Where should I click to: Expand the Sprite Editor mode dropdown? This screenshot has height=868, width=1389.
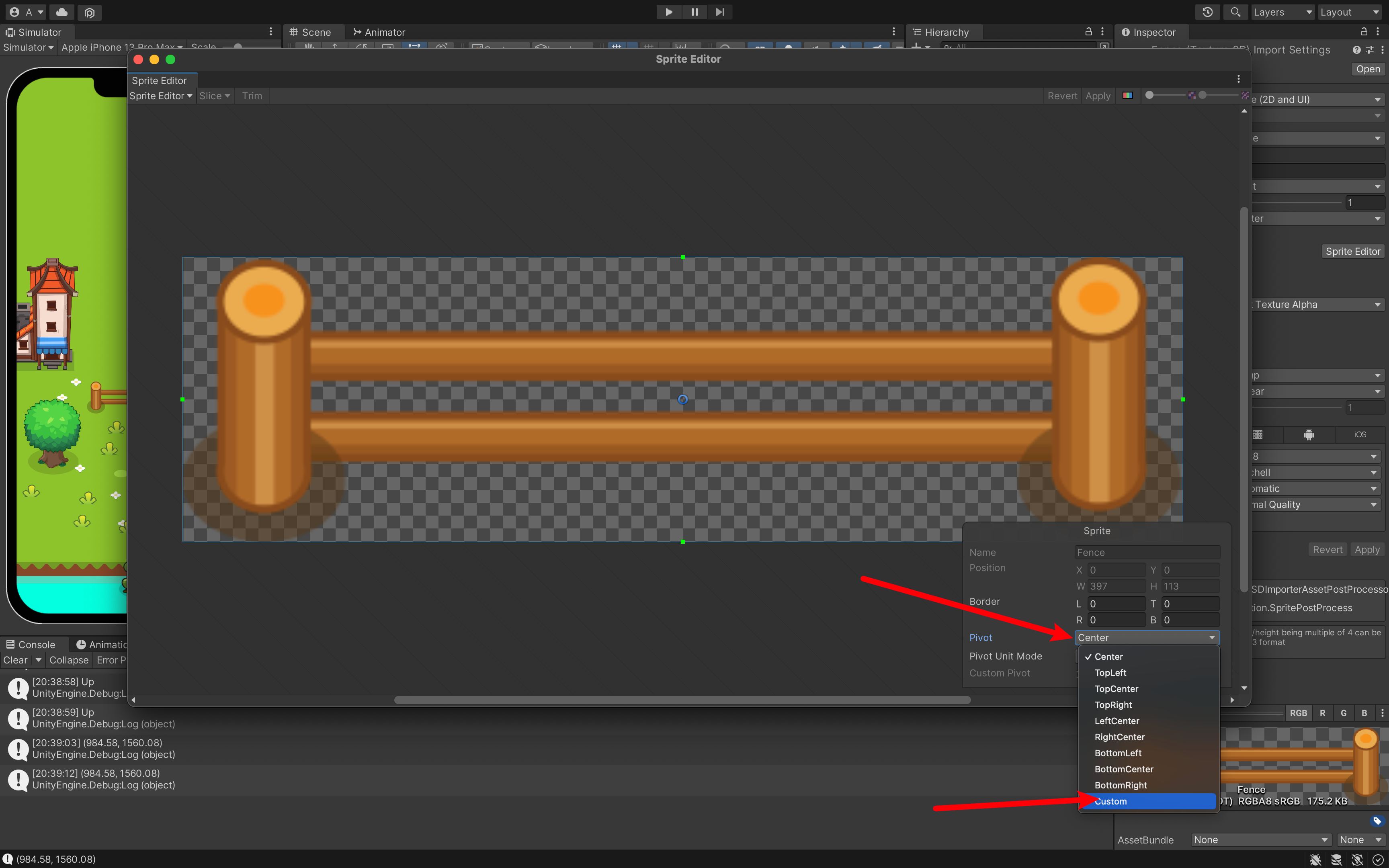pos(161,96)
